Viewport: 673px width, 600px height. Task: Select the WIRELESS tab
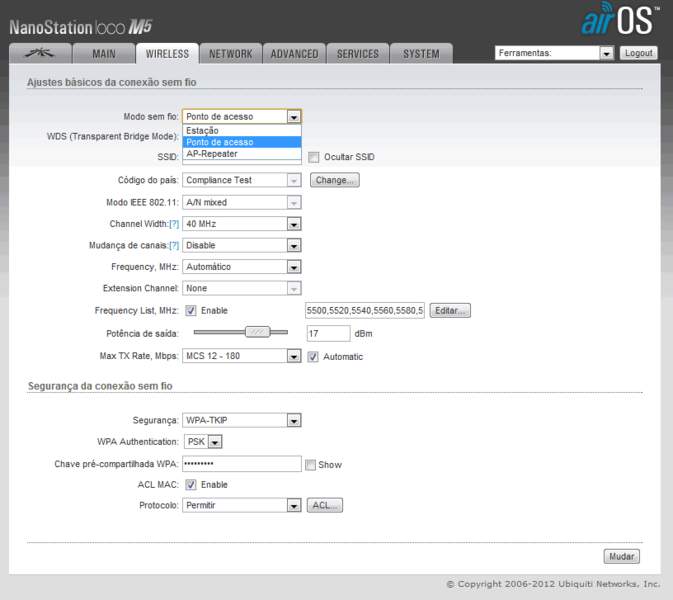click(x=167, y=53)
